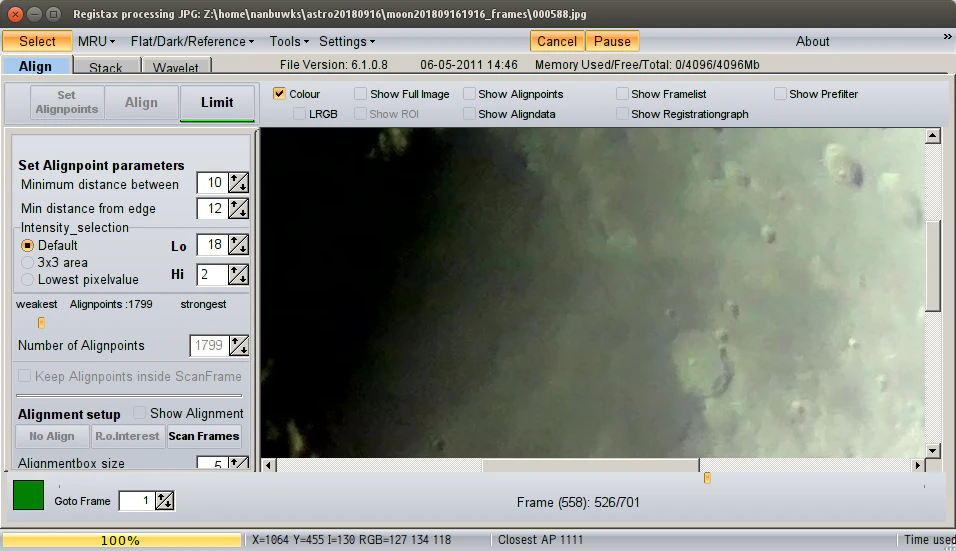This screenshot has height=551, width=956.
Task: Expand hidden menu items chevron
Action: coord(947,37)
